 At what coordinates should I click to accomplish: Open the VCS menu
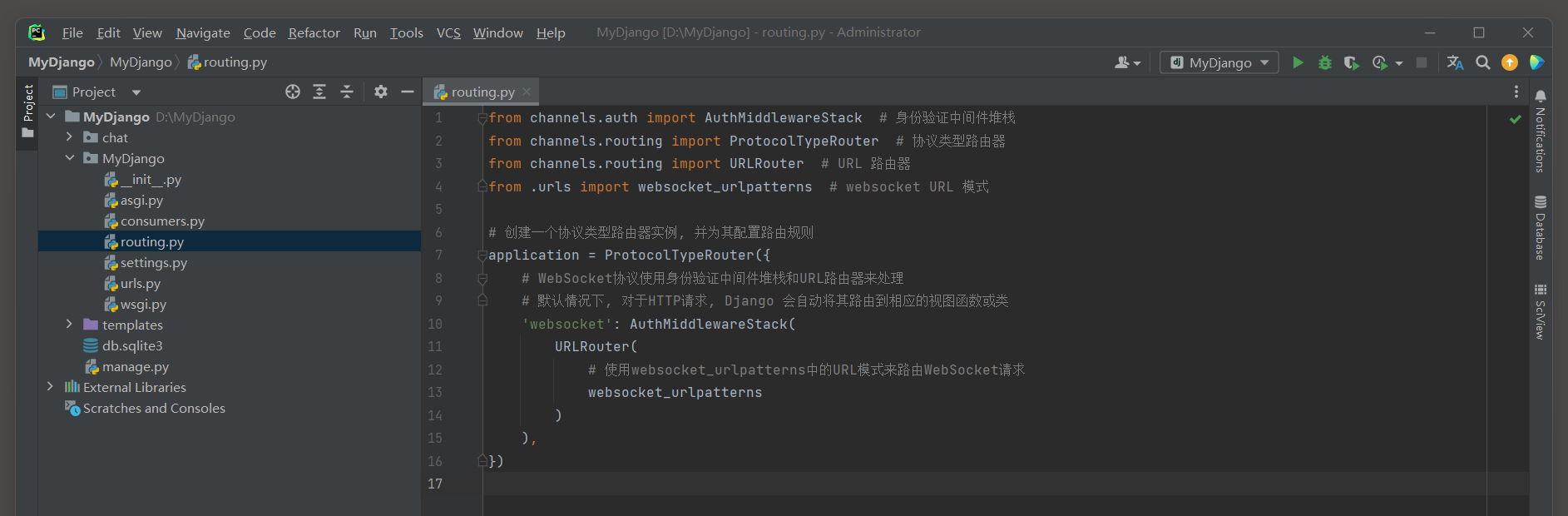pos(448,32)
